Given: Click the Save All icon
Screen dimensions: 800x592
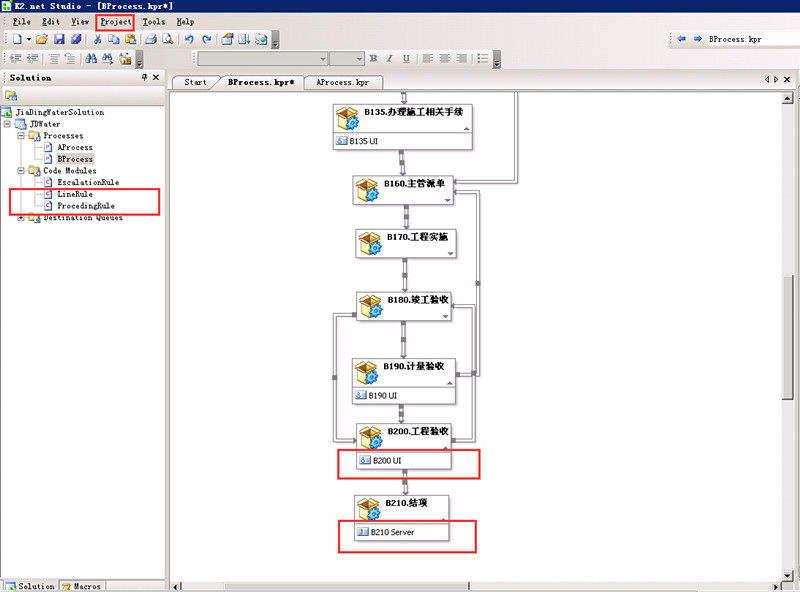Looking at the screenshot, I should point(76,39).
